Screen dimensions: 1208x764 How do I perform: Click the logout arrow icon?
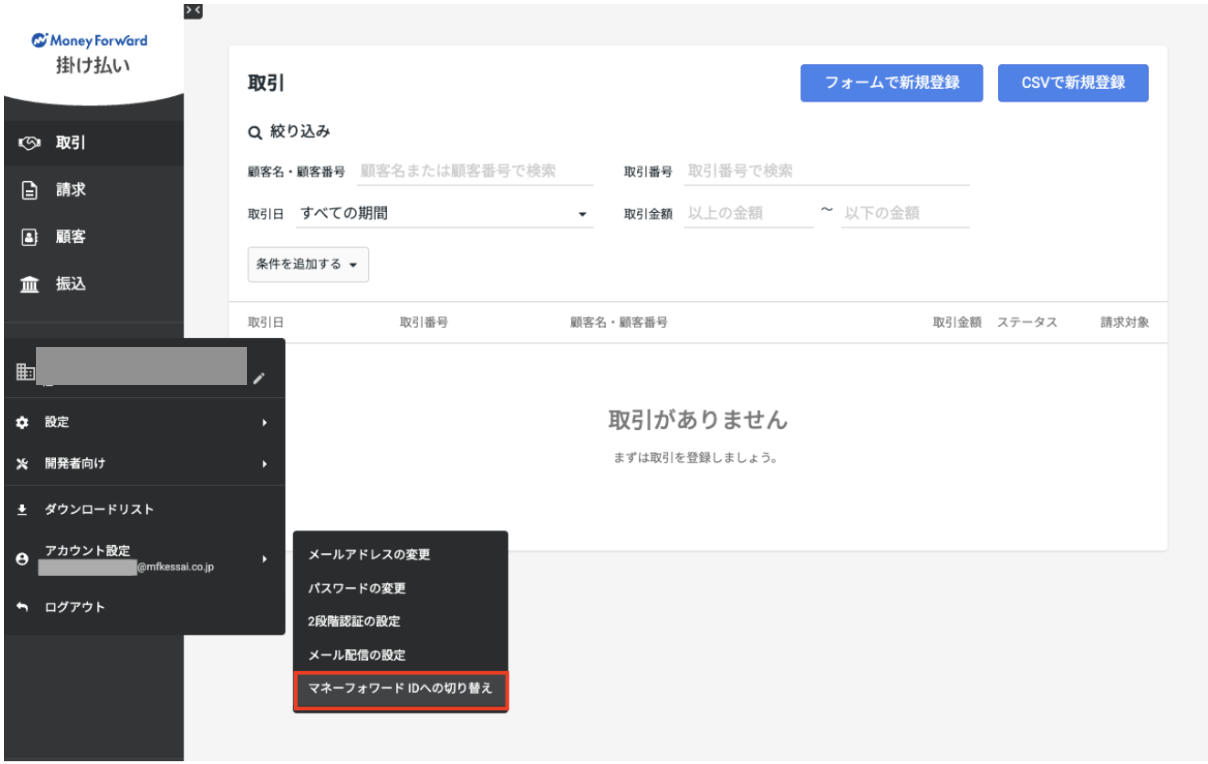[x=23, y=607]
